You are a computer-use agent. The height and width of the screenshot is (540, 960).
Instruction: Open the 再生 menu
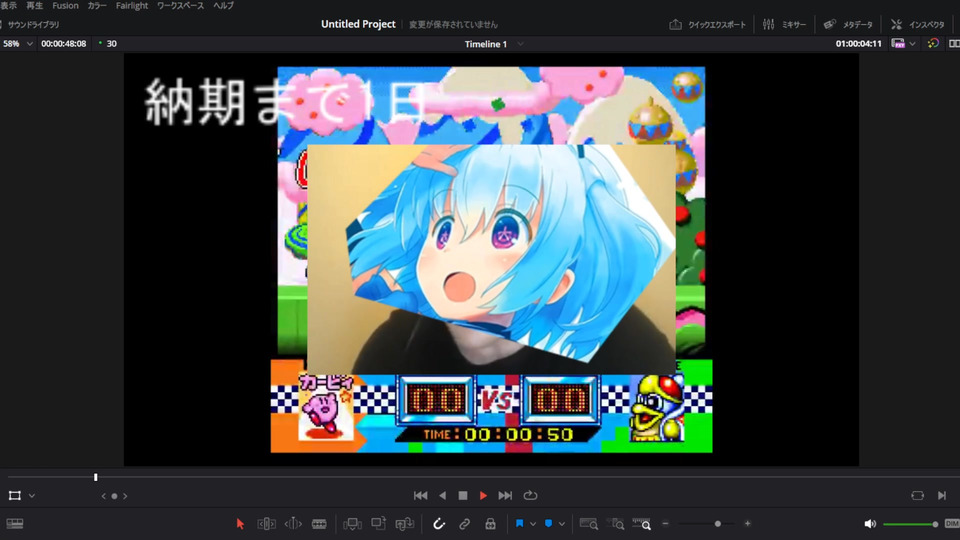34,6
